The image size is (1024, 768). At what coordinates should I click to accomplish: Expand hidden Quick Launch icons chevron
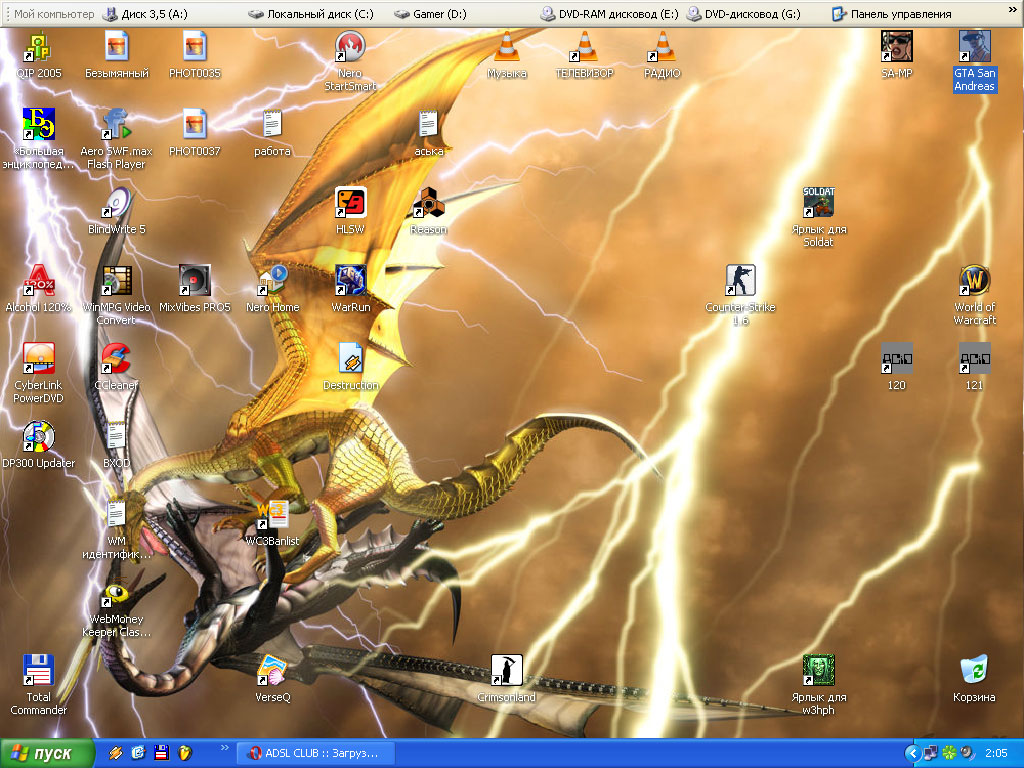(x=225, y=748)
